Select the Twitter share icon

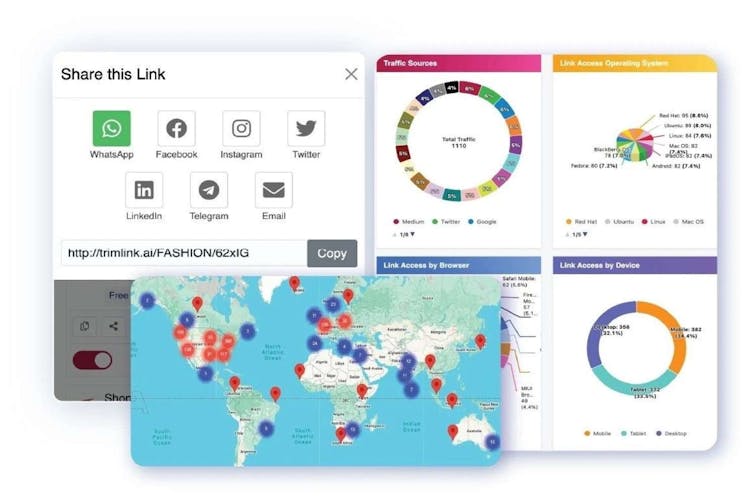click(x=306, y=129)
